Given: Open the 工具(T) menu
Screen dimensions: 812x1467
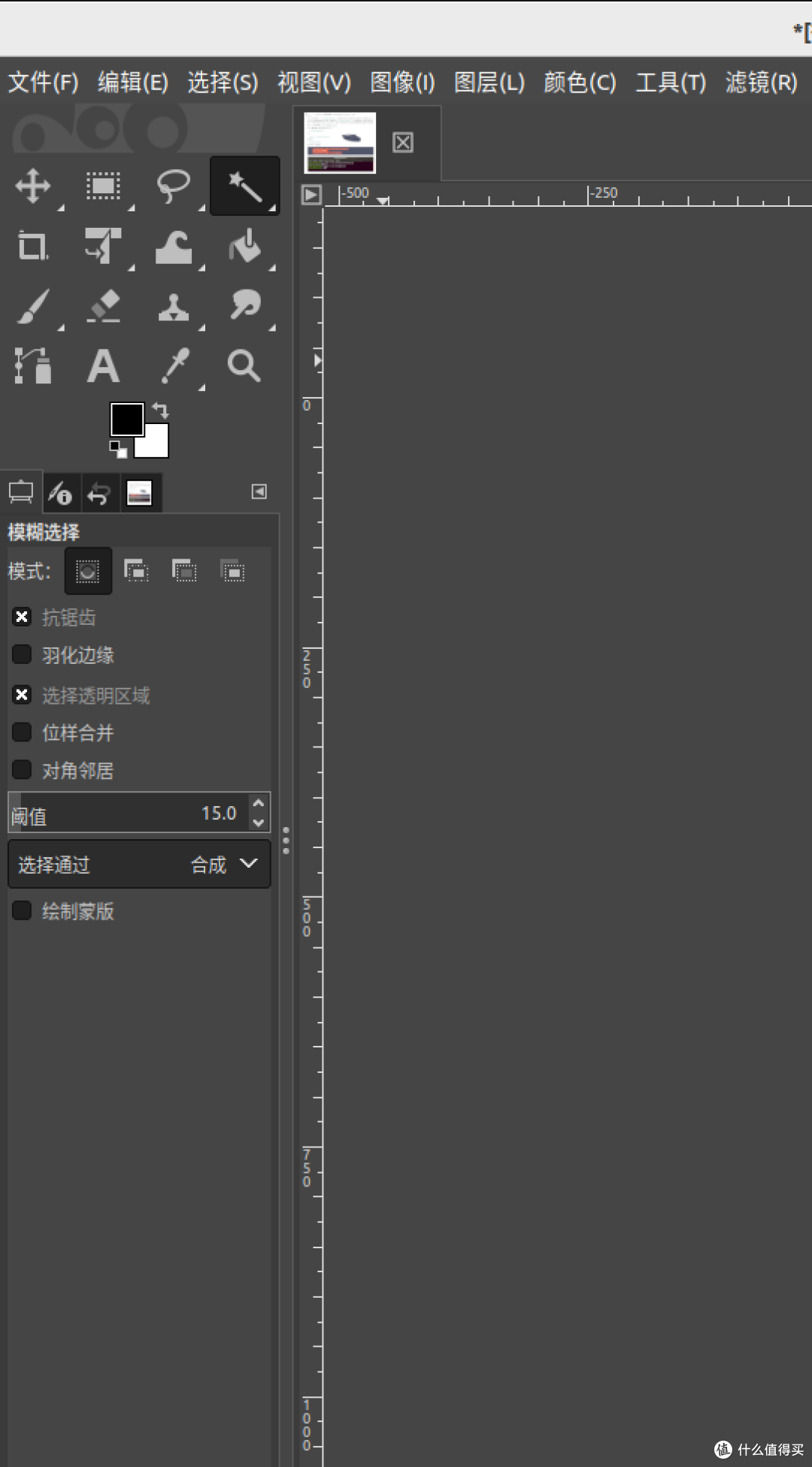Looking at the screenshot, I should [x=671, y=82].
